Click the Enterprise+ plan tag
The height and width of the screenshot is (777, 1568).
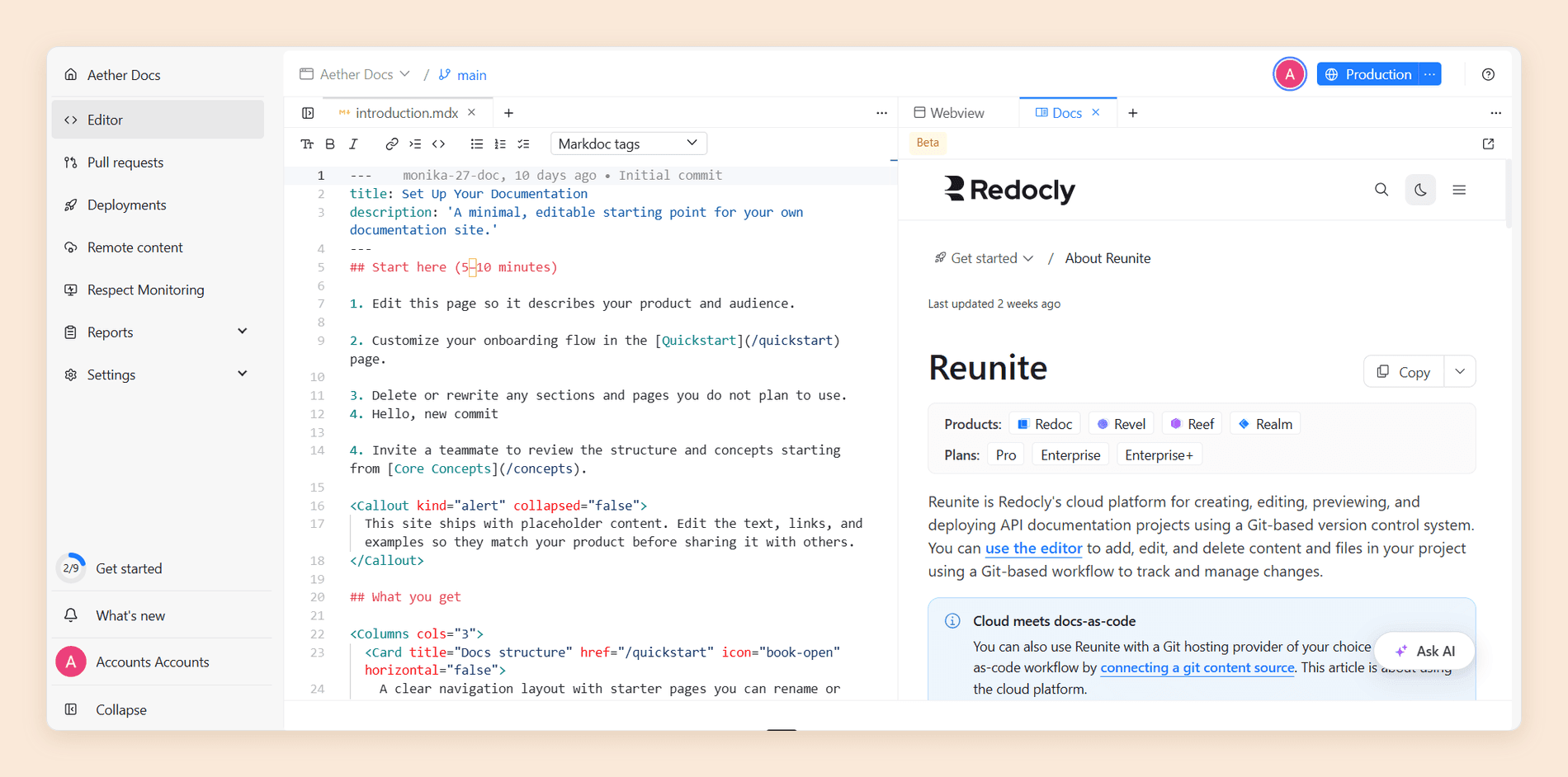click(1159, 455)
